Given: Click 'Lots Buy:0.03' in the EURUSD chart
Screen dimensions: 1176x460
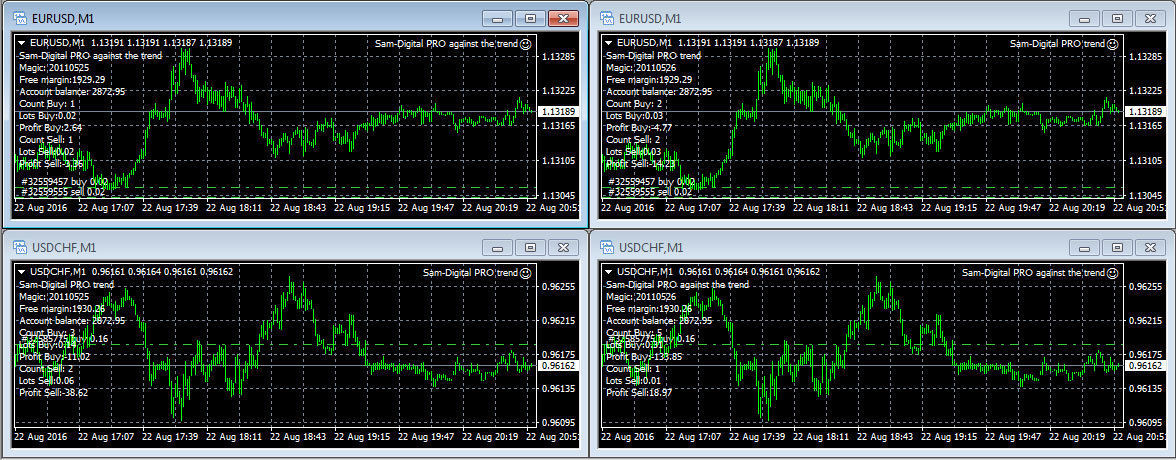Looking at the screenshot, I should 635,116.
